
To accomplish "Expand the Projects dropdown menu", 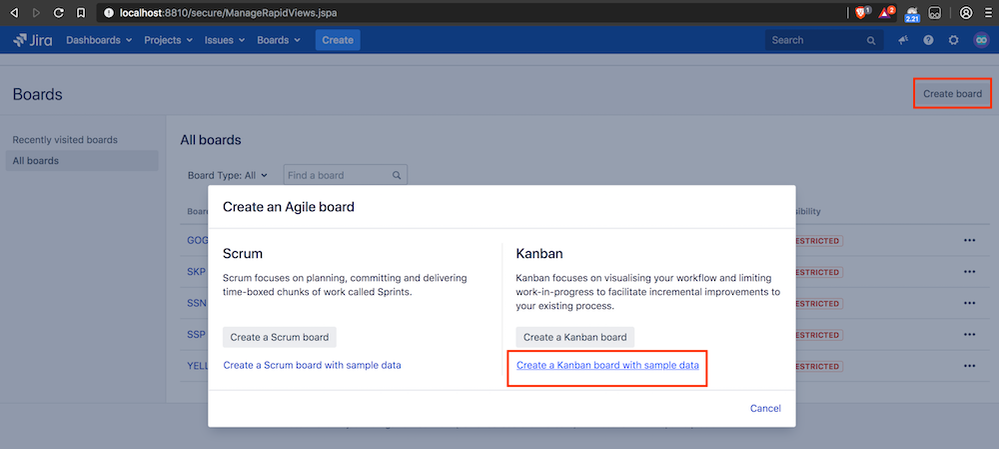I will [x=168, y=40].
